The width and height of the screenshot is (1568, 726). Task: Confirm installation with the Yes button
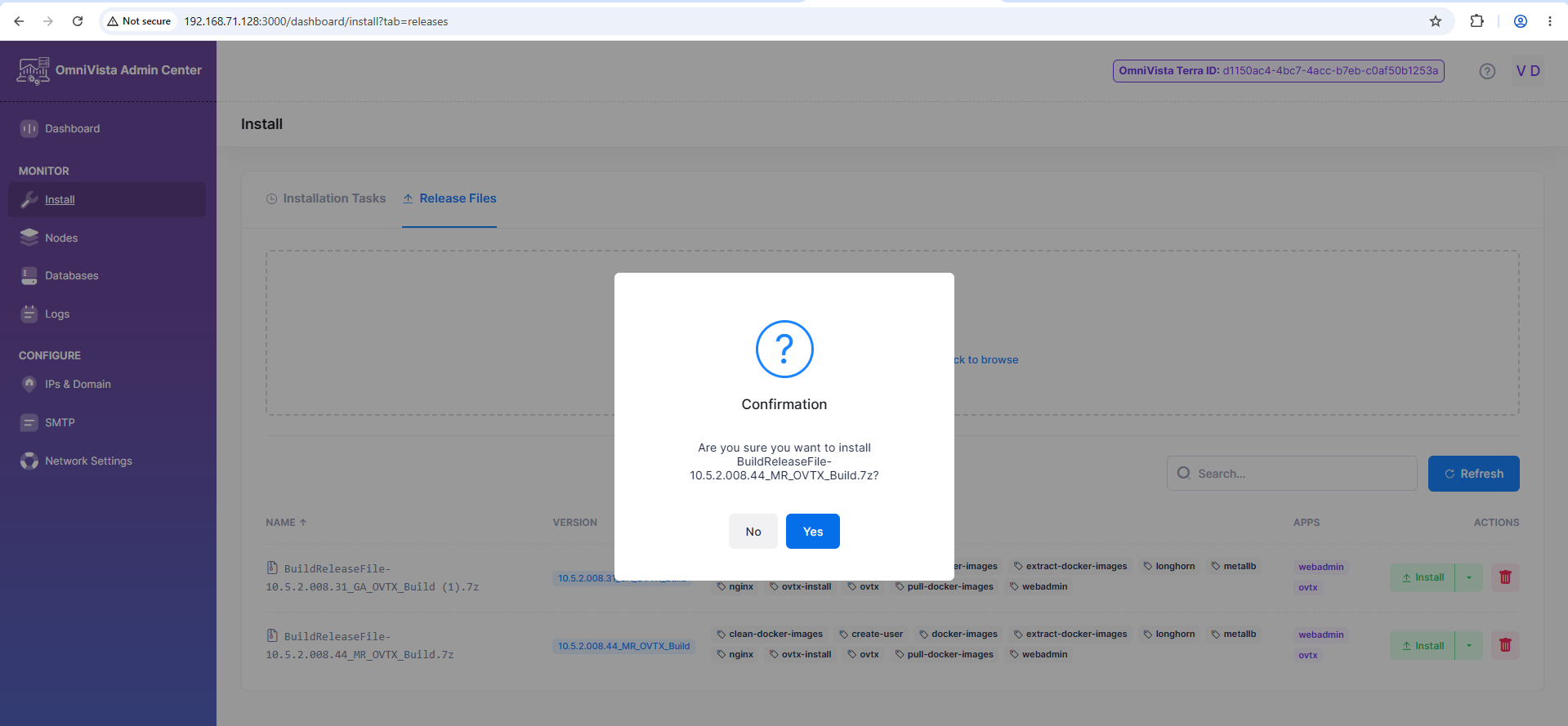click(x=812, y=531)
